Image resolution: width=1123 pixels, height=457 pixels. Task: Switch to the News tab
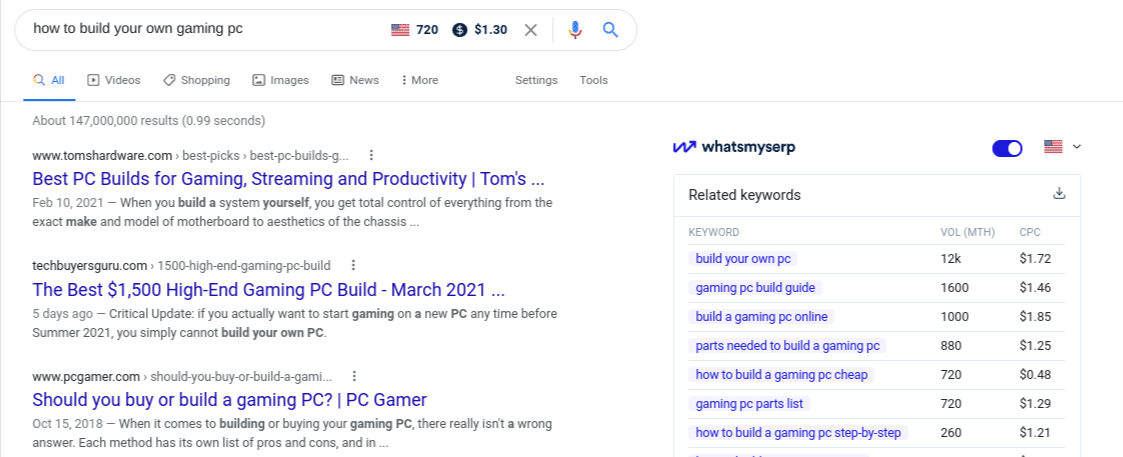(x=355, y=80)
